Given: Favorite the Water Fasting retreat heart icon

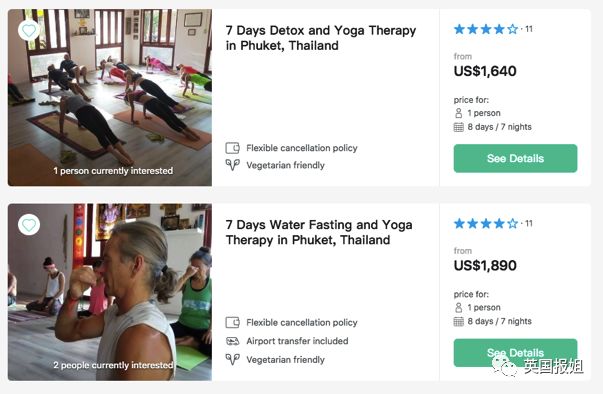Looking at the screenshot, I should click(x=29, y=224).
